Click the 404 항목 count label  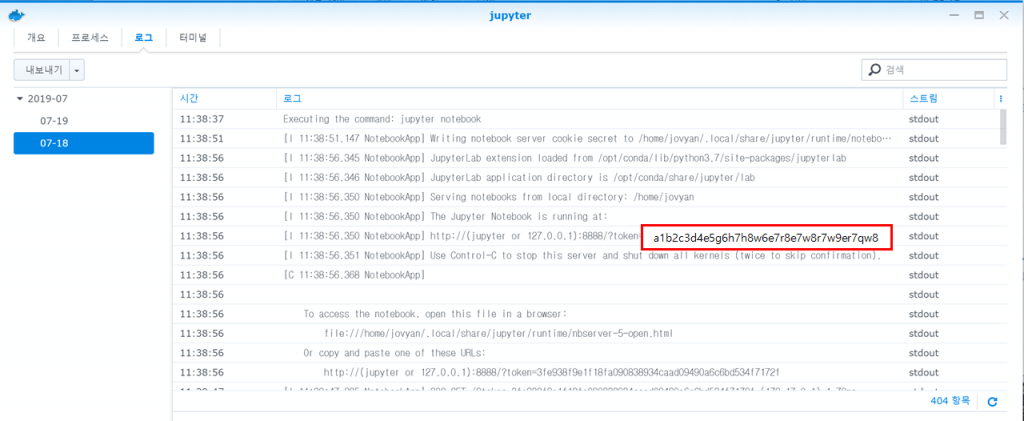point(950,401)
